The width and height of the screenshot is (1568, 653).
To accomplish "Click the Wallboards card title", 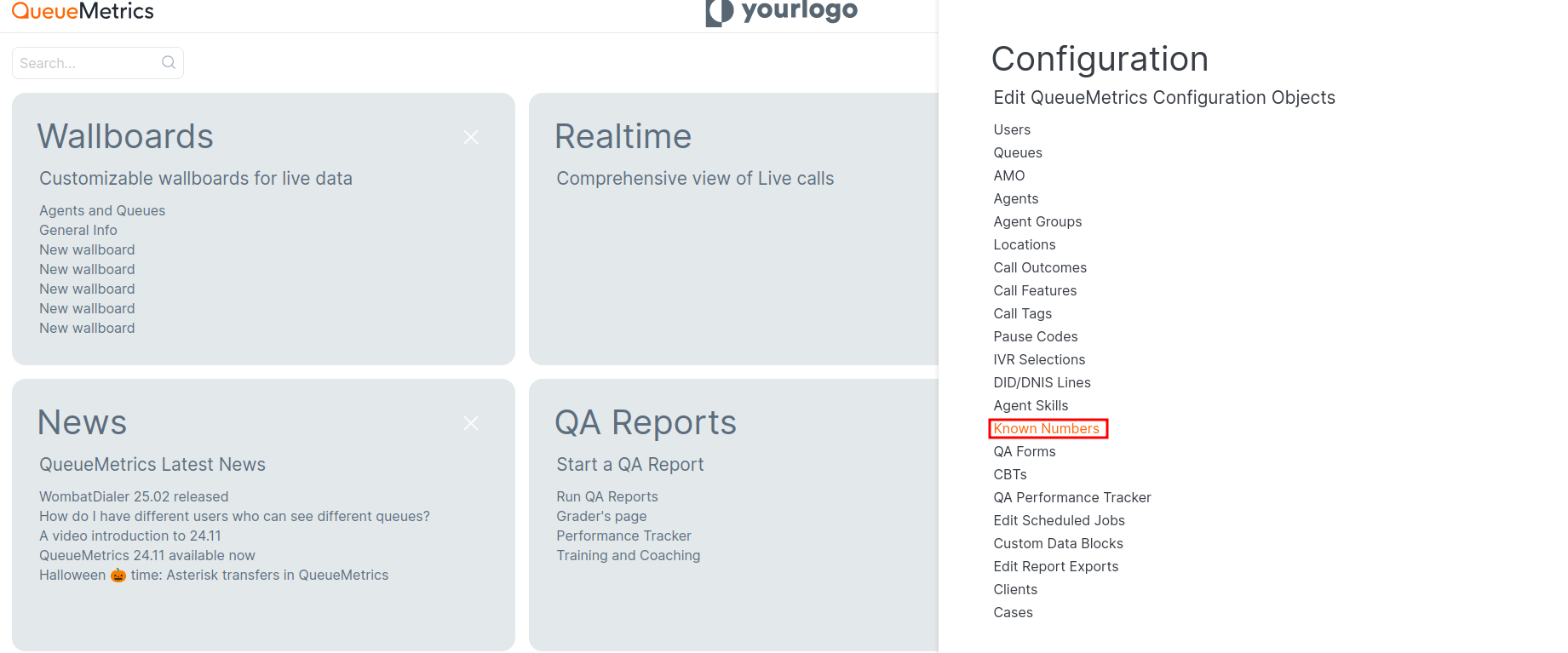I will pyautogui.click(x=125, y=136).
